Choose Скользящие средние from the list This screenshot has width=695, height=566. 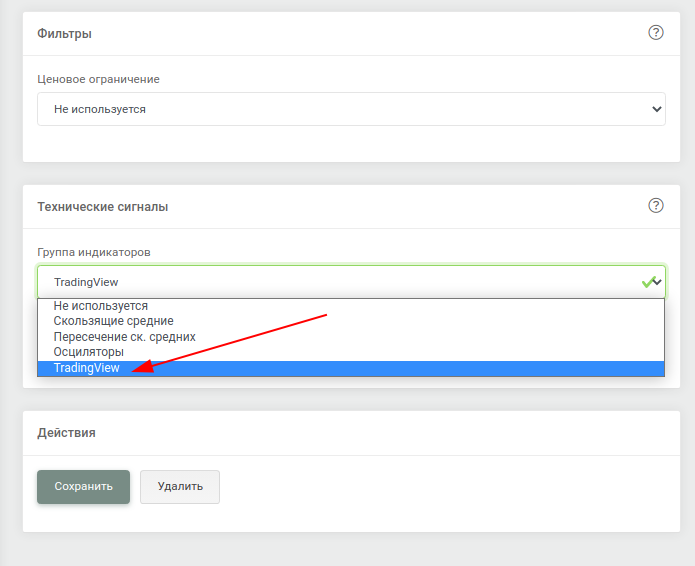pyautogui.click(x=351, y=321)
